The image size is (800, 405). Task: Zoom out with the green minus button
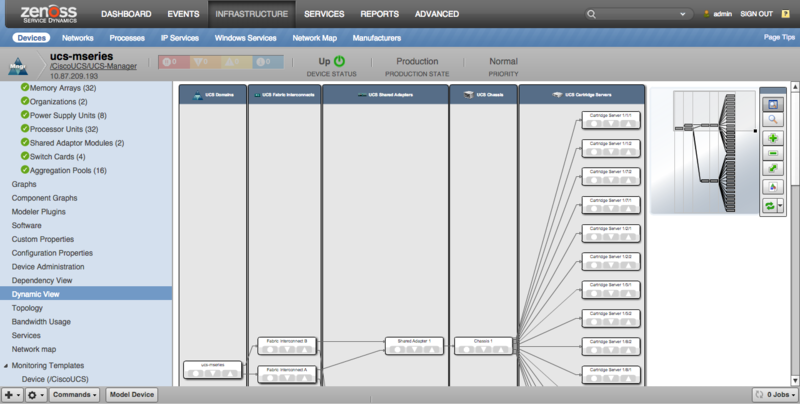772,153
